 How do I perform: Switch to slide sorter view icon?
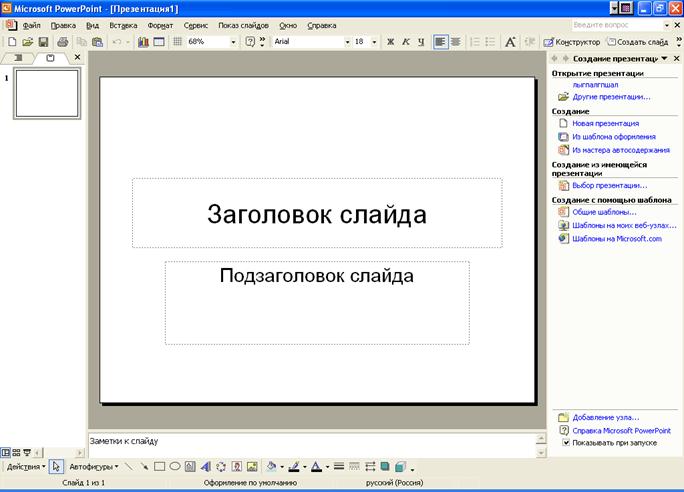click(x=17, y=453)
